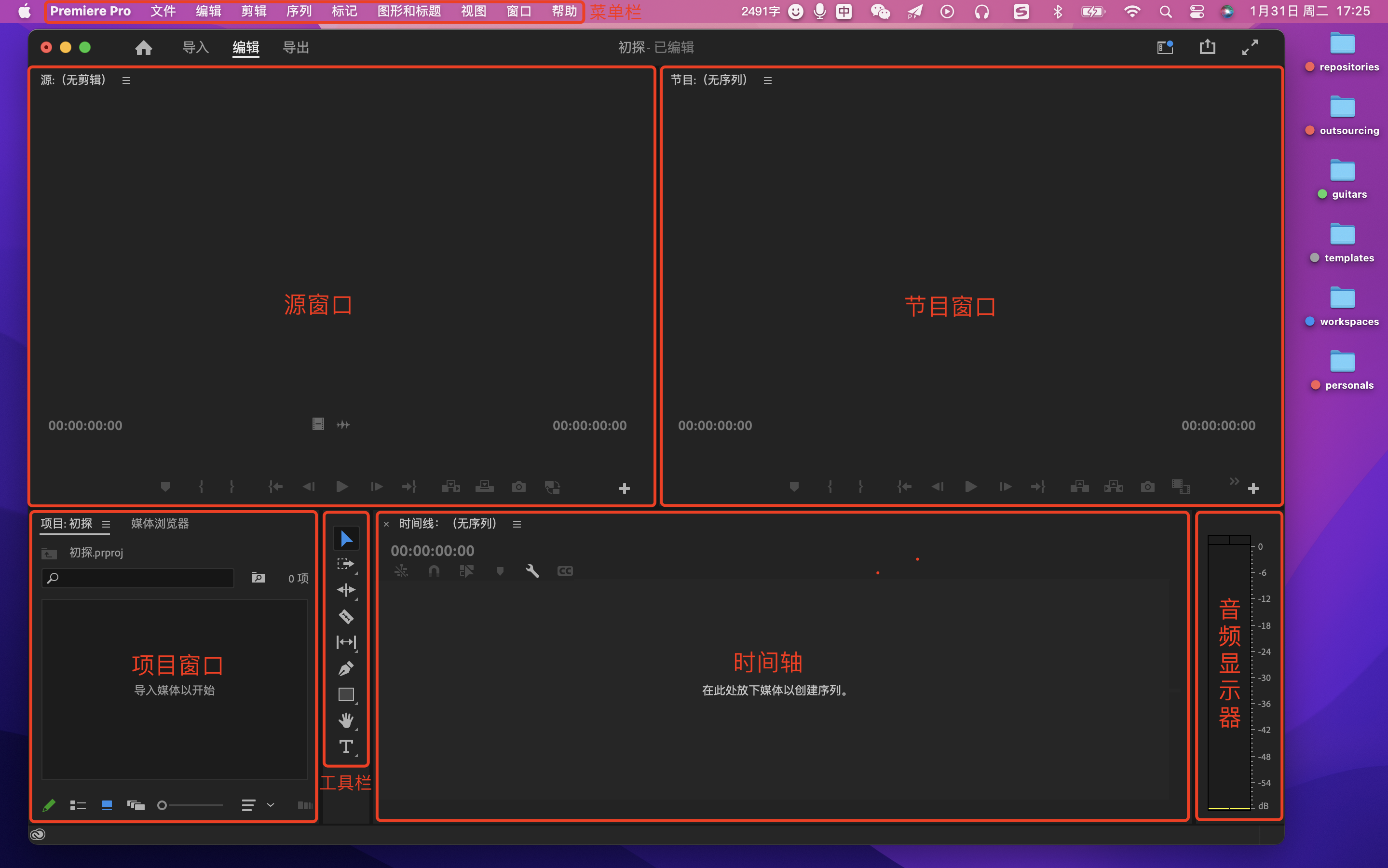1388x868 pixels.
Task: Select the Razor tool
Action: pos(346,617)
